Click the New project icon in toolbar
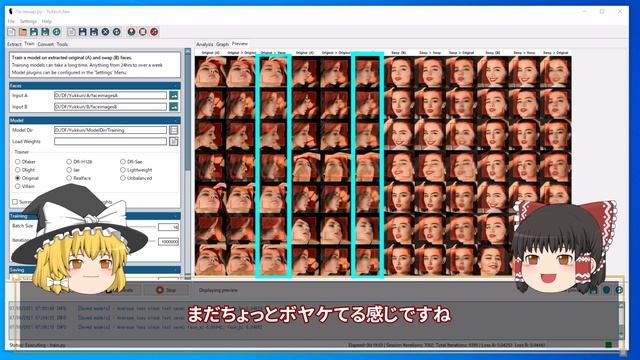 [11, 32]
